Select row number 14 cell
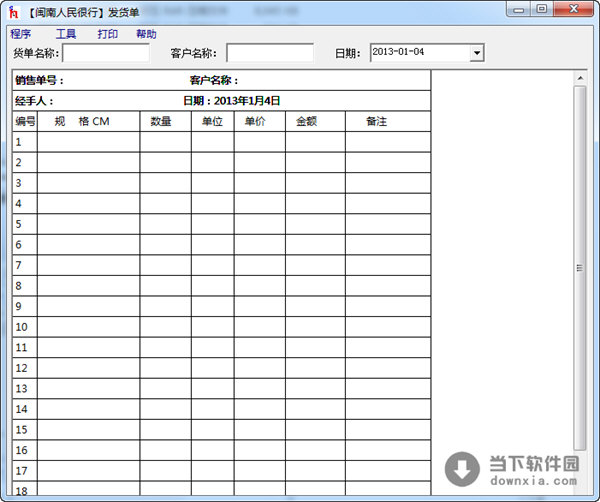This screenshot has width=600, height=502. (25, 409)
